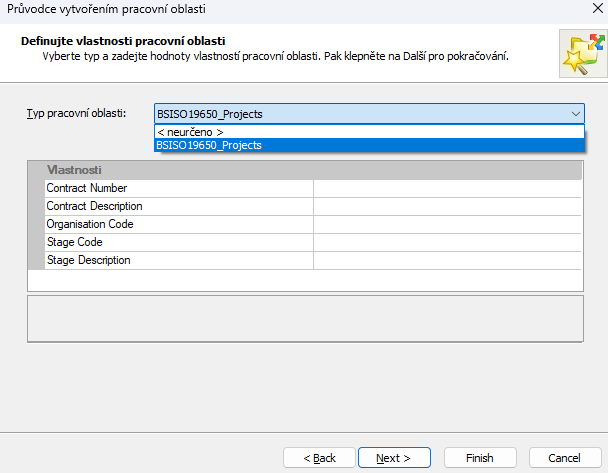Collapse the Typ pracovní oblasti dropdown arrow
This screenshot has height=473, width=608.
(x=575, y=114)
